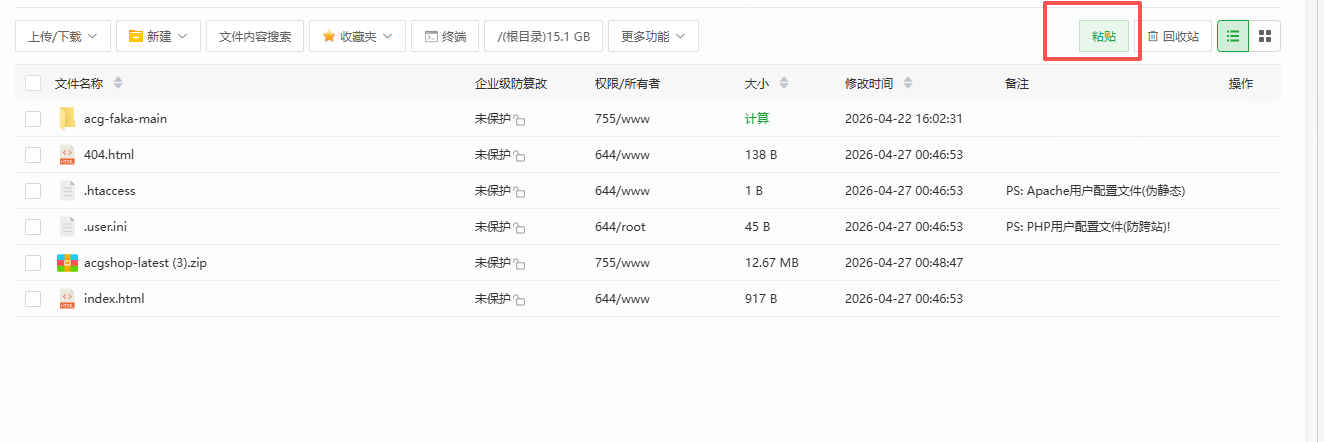Sort by file name using arrows

pyautogui.click(x=118, y=83)
